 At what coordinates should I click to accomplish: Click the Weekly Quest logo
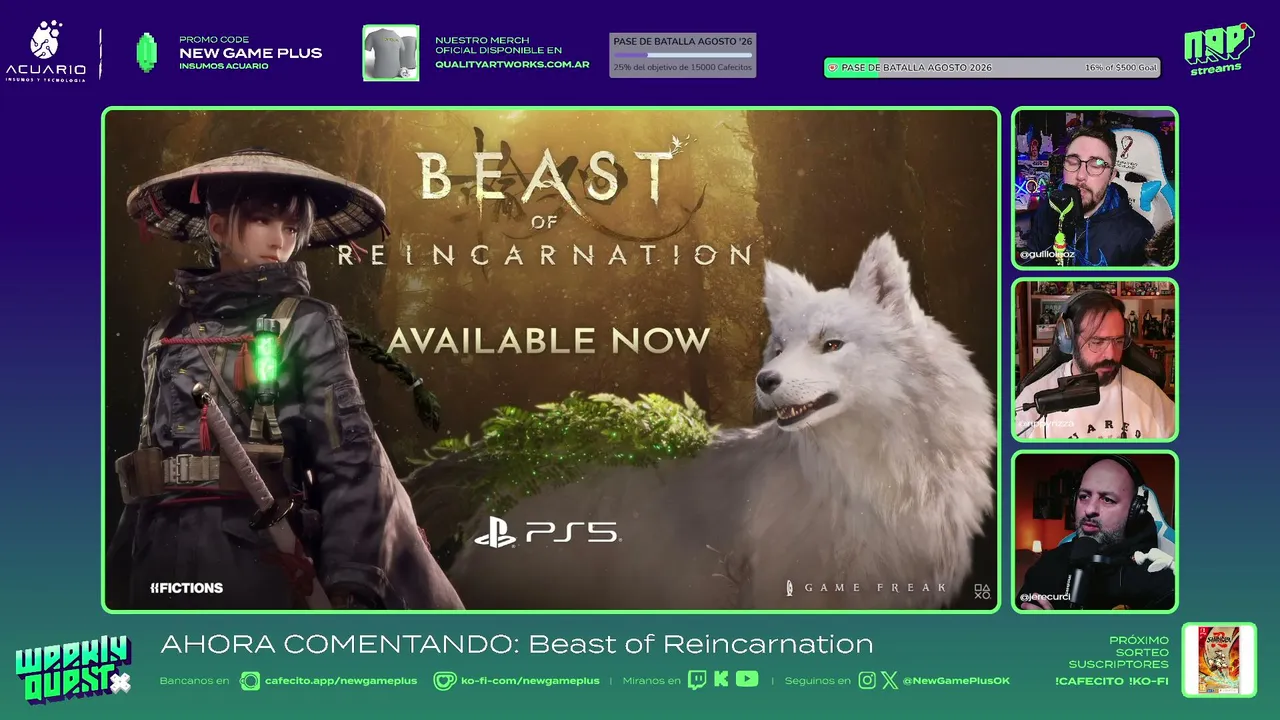[73, 668]
